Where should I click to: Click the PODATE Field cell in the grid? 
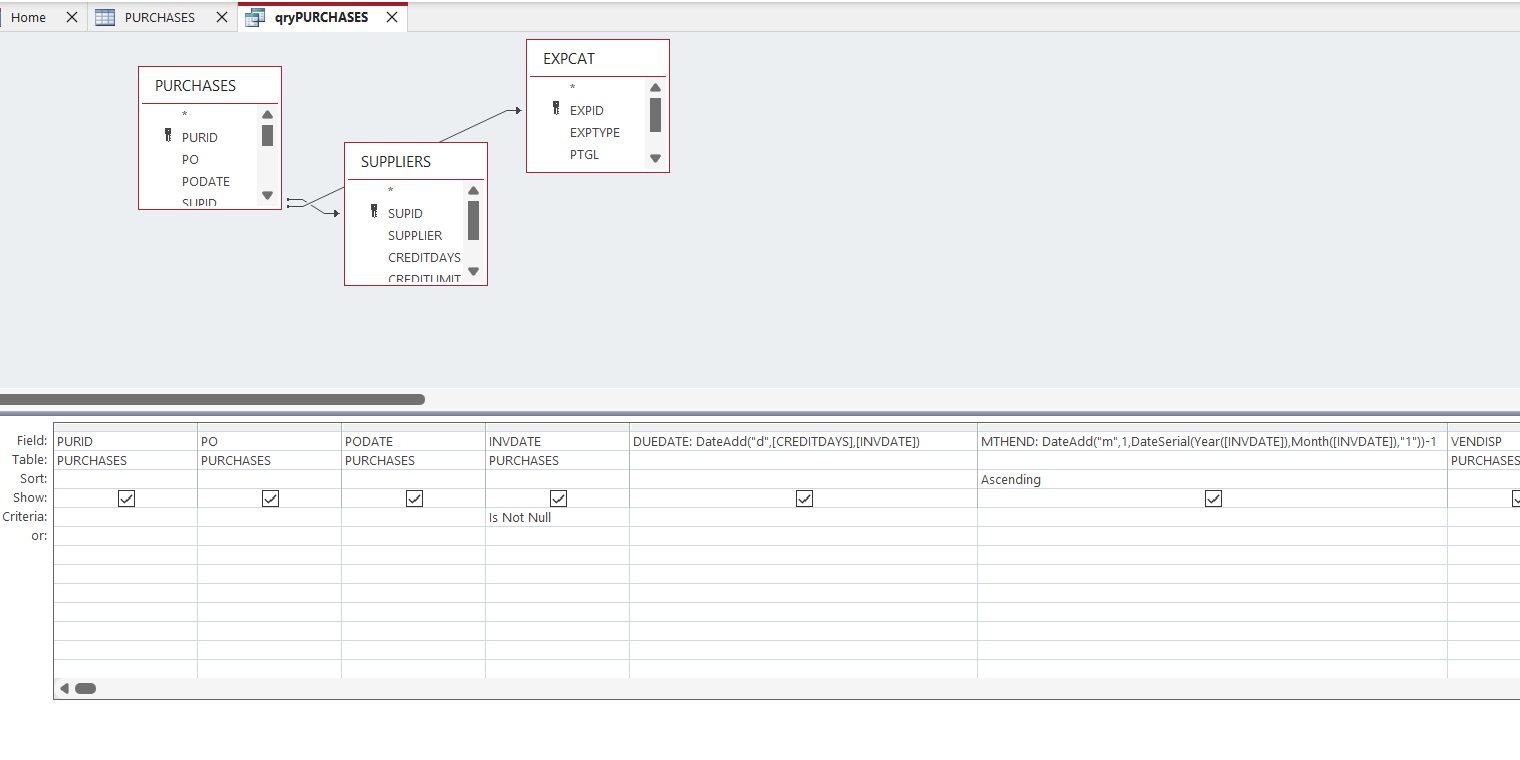[414, 441]
